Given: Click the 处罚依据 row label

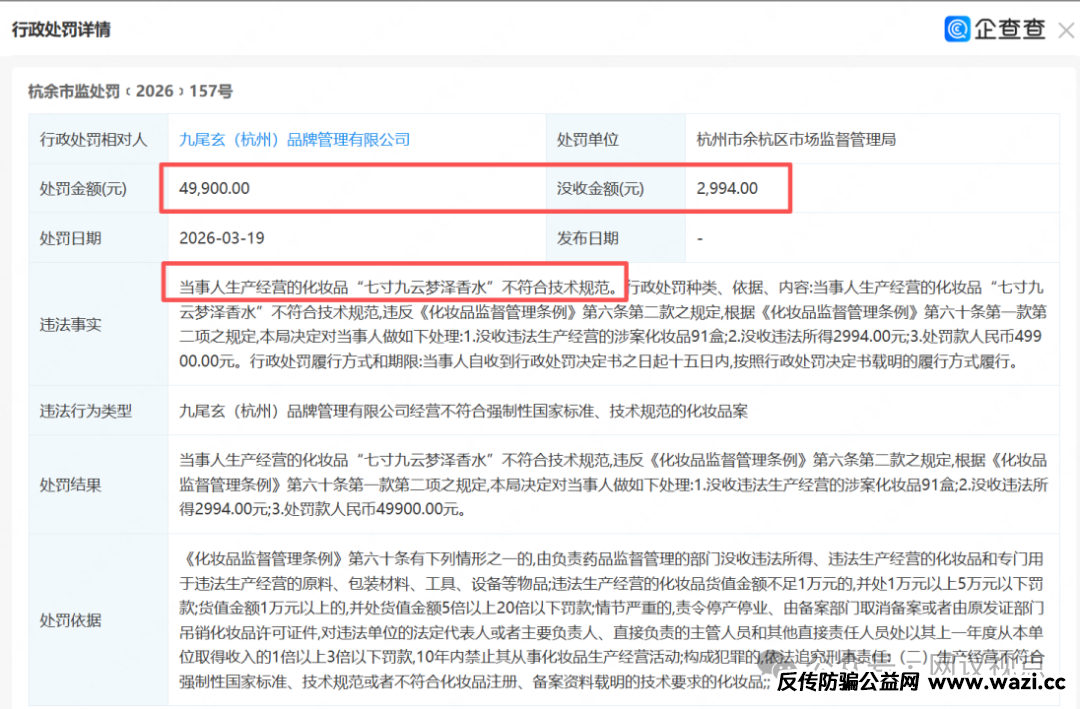Looking at the screenshot, I should tap(70, 620).
